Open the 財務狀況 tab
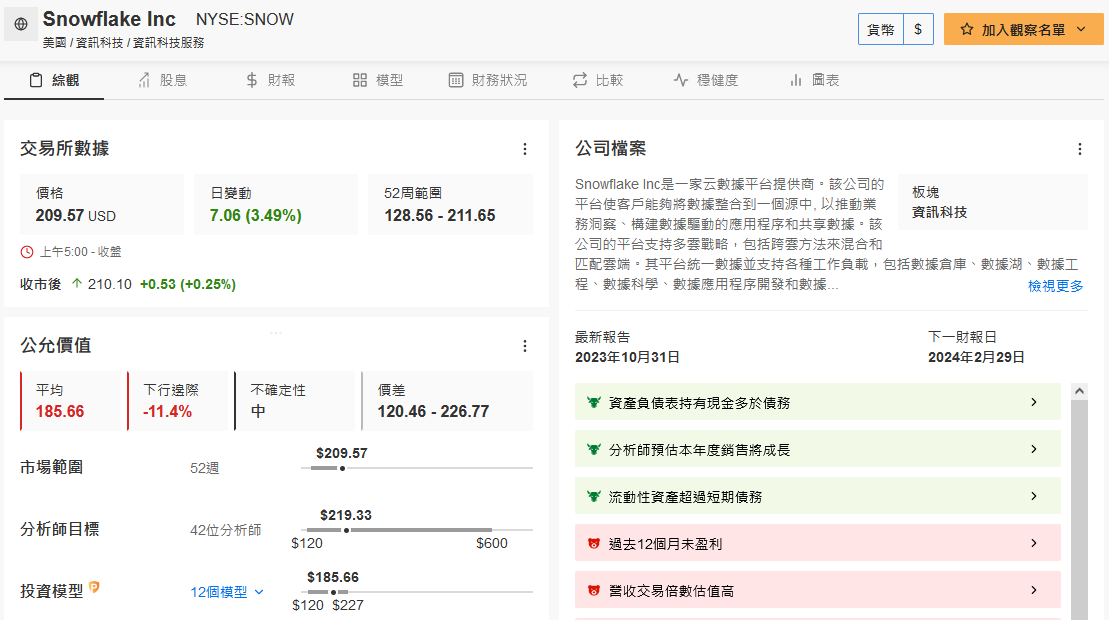The image size is (1109, 620). click(x=488, y=81)
